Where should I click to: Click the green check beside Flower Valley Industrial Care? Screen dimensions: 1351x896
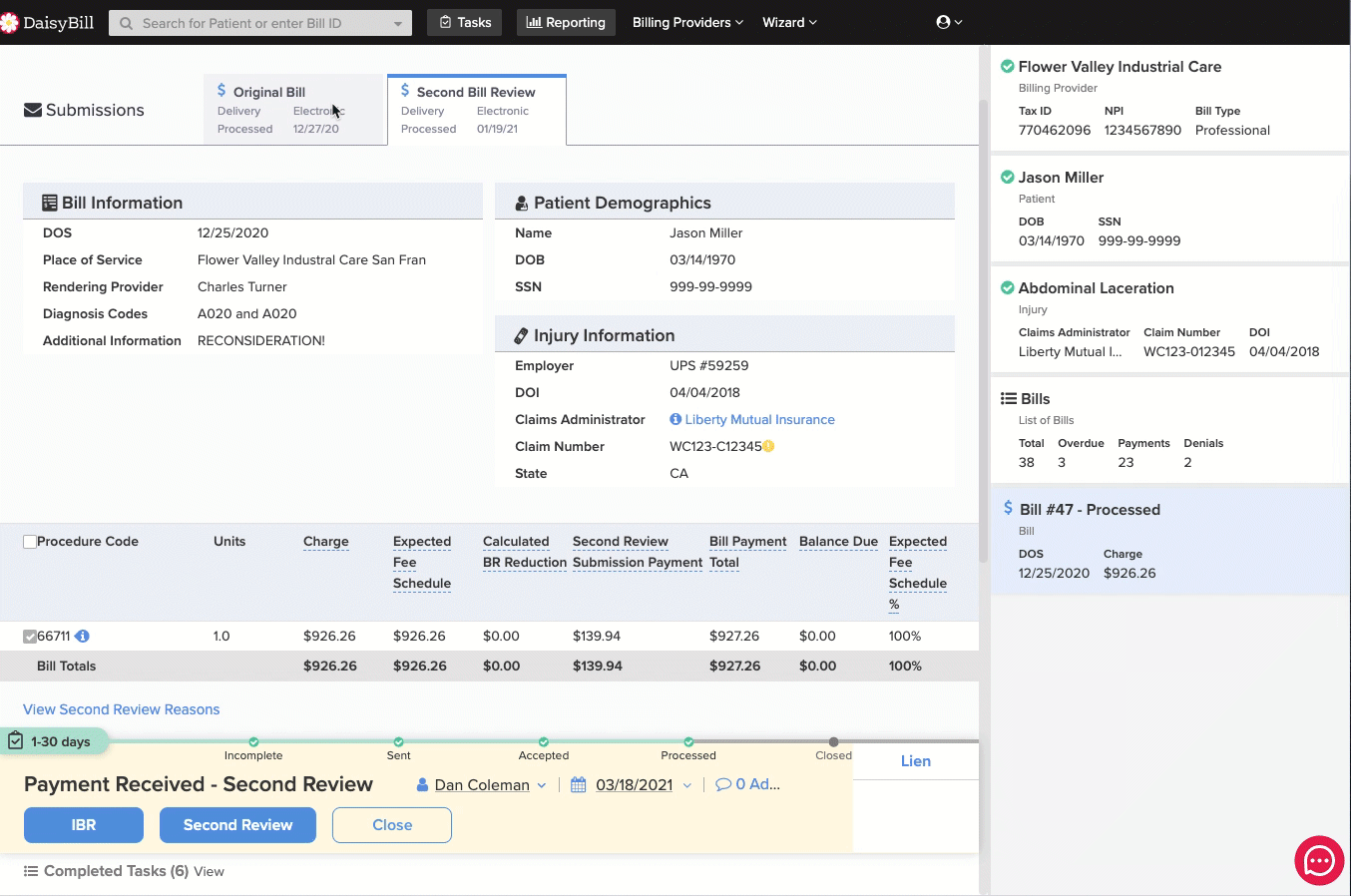click(1008, 66)
